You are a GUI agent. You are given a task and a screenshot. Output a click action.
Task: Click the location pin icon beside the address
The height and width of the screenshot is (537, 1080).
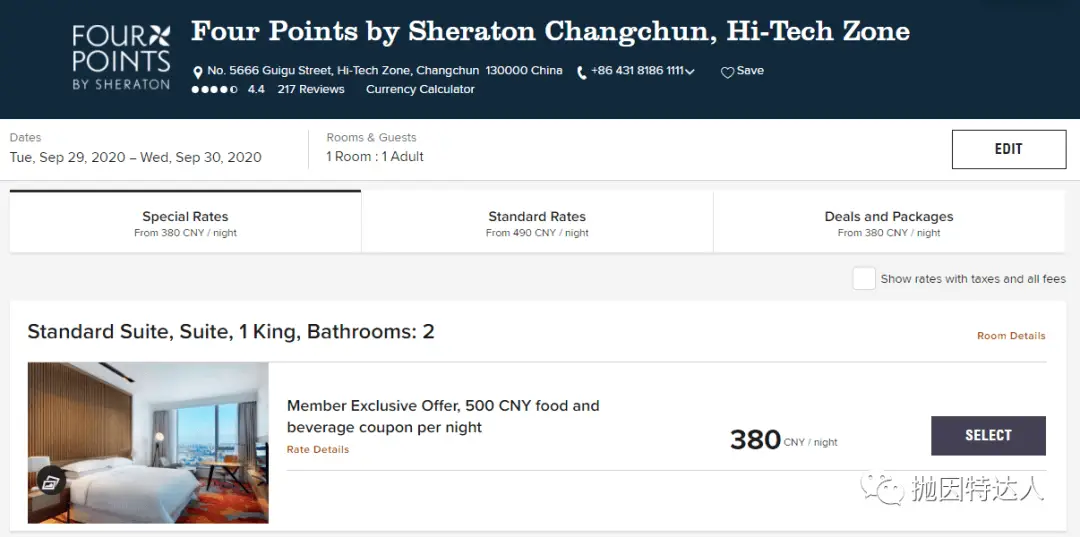tap(198, 72)
